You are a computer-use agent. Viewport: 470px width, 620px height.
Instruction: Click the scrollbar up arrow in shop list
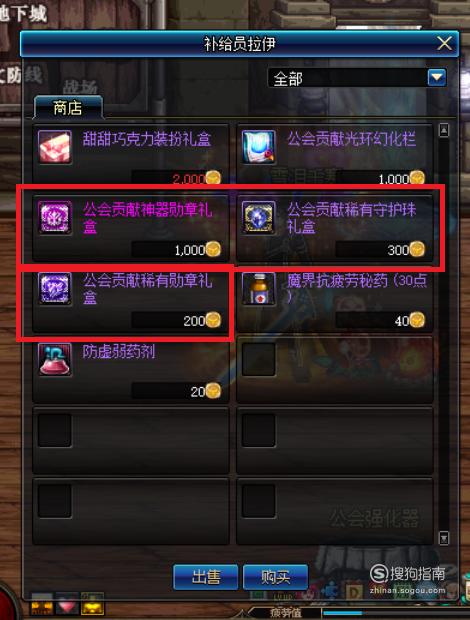coord(444,130)
